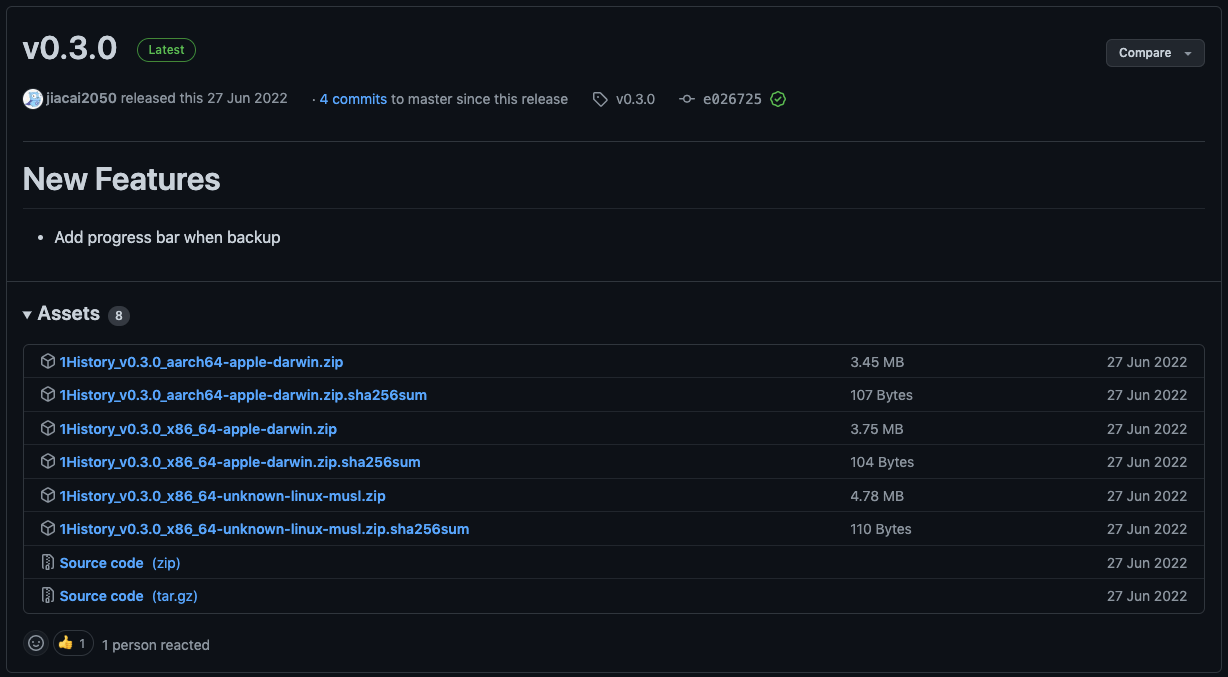This screenshot has width=1228, height=677.
Task: Open the 4 commits link
Action: coord(354,99)
